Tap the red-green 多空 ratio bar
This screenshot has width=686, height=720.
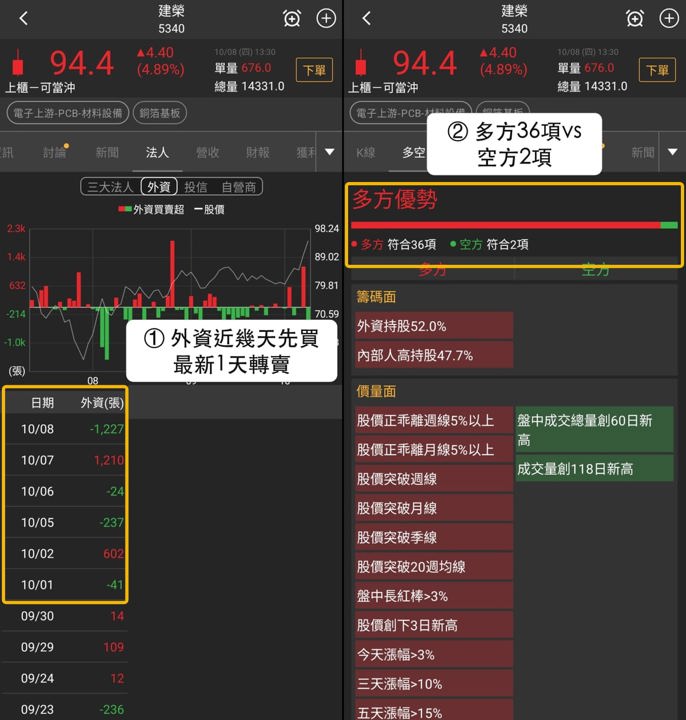[514, 225]
